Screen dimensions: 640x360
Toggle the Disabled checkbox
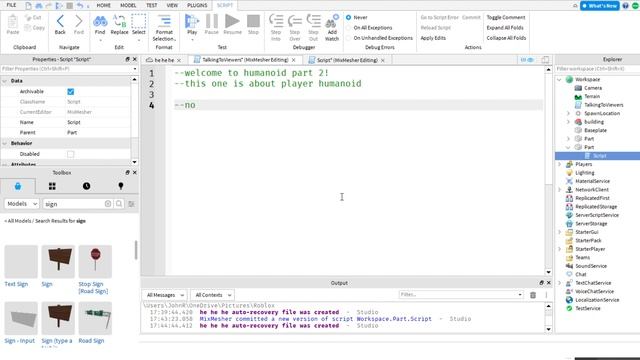pyautogui.click(x=71, y=154)
